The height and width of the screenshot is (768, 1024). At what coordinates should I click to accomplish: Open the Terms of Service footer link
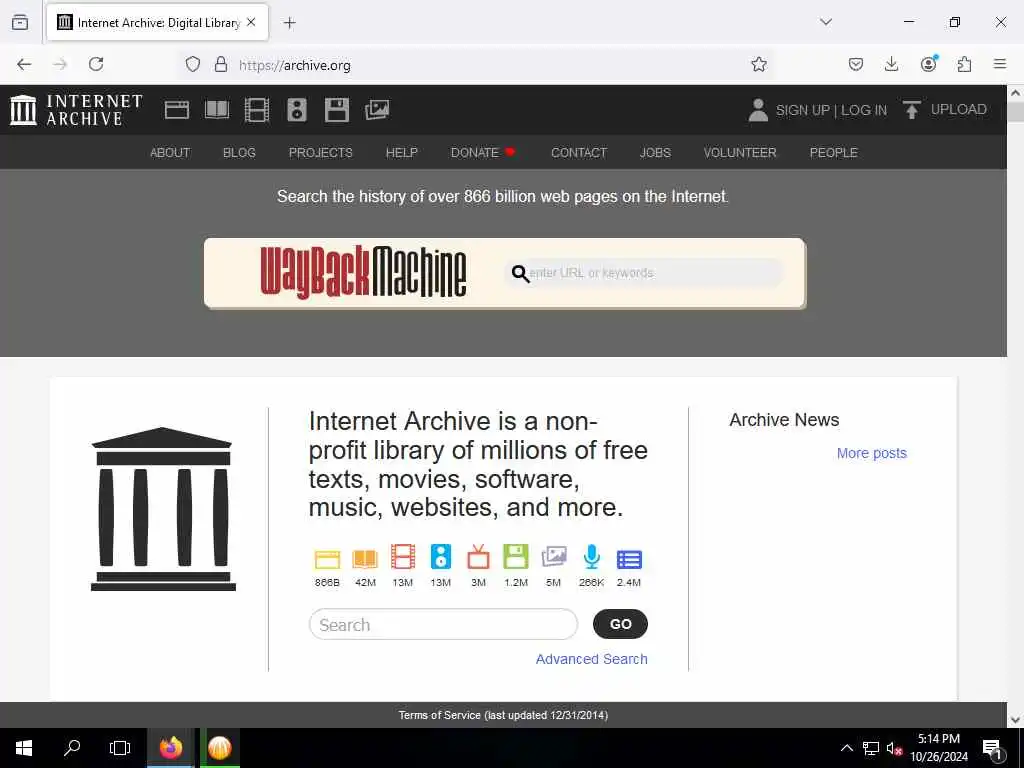coord(504,715)
